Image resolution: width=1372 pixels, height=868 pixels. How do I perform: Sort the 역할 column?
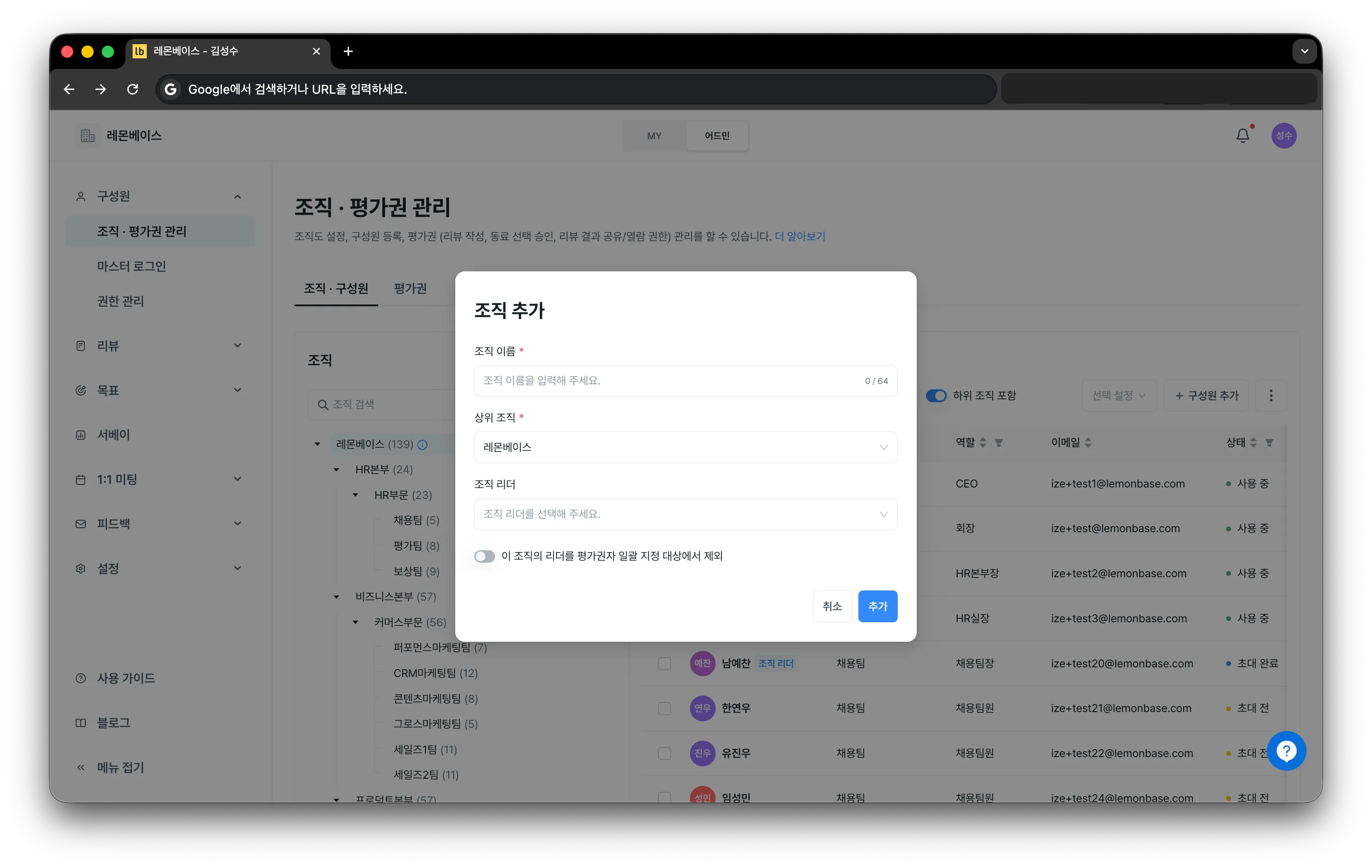click(x=983, y=442)
